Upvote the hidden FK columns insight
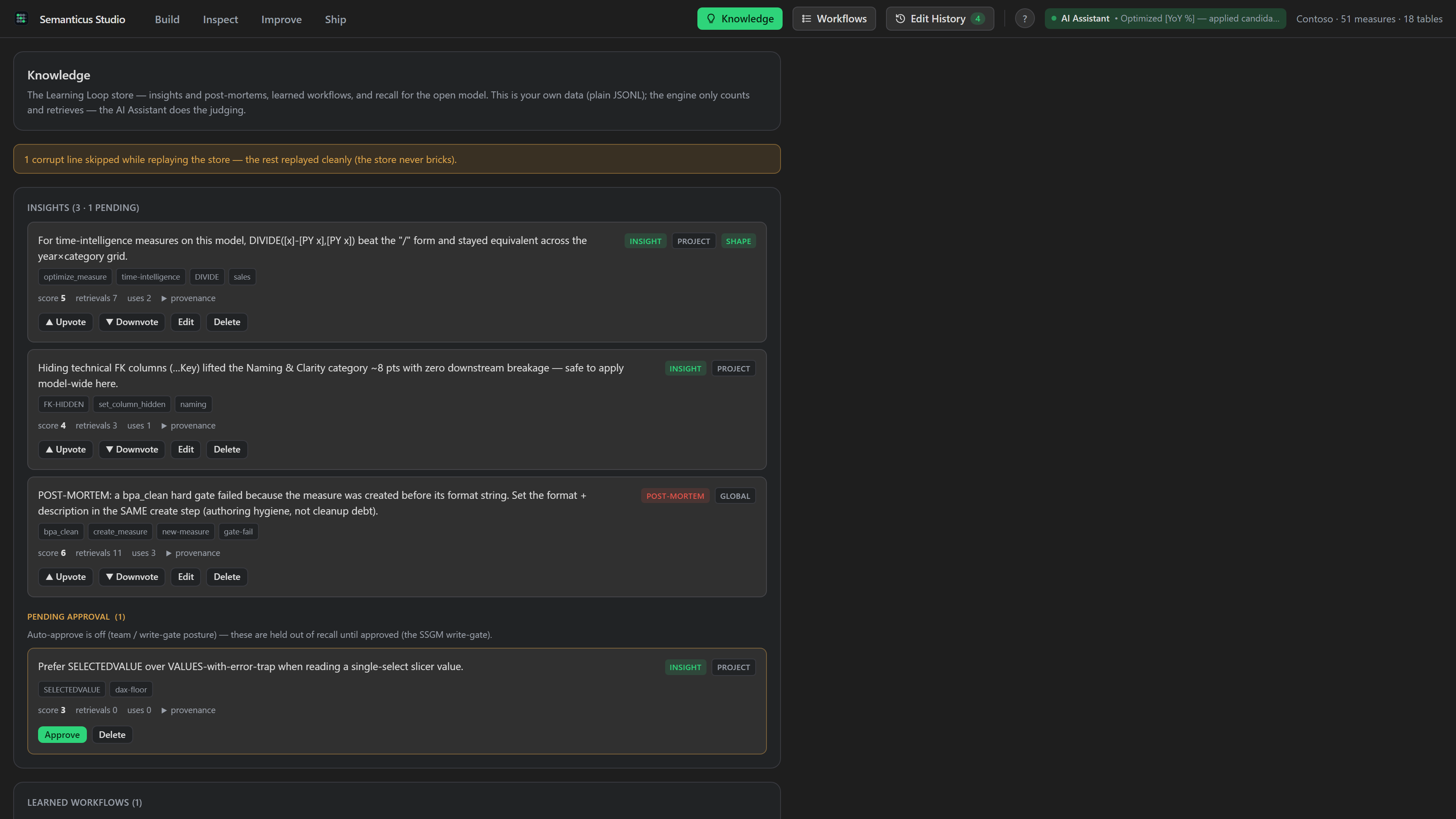The image size is (1456, 819). click(66, 449)
